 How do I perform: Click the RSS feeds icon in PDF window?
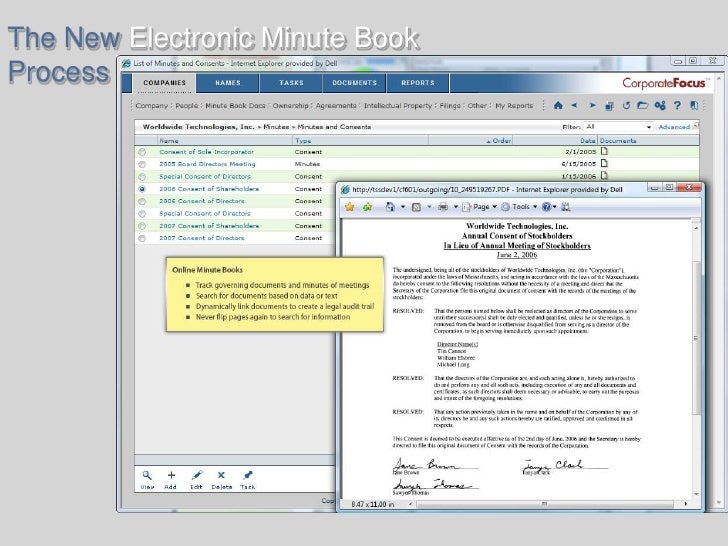coord(416,207)
